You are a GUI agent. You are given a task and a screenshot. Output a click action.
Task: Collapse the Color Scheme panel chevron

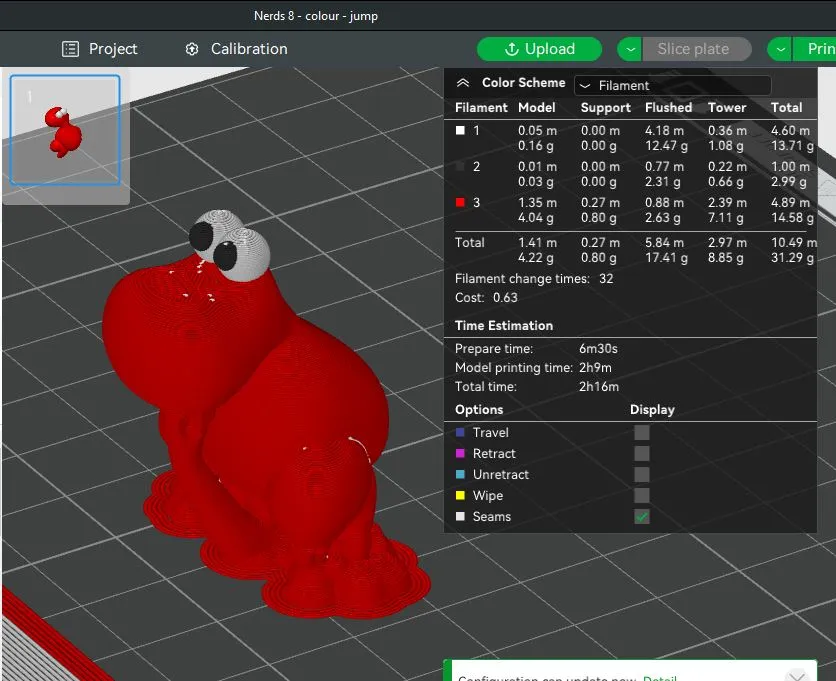pos(462,84)
